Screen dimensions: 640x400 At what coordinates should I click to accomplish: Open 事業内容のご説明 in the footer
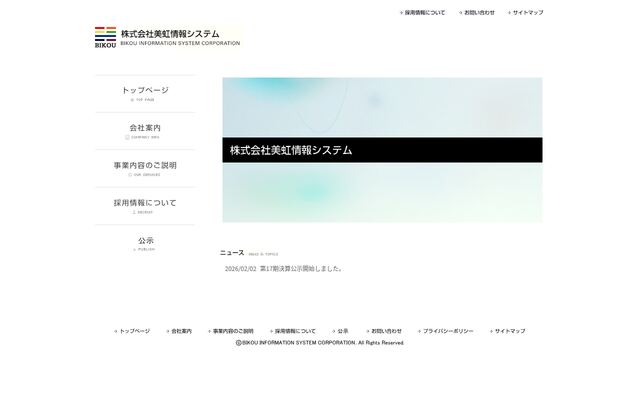pos(231,331)
